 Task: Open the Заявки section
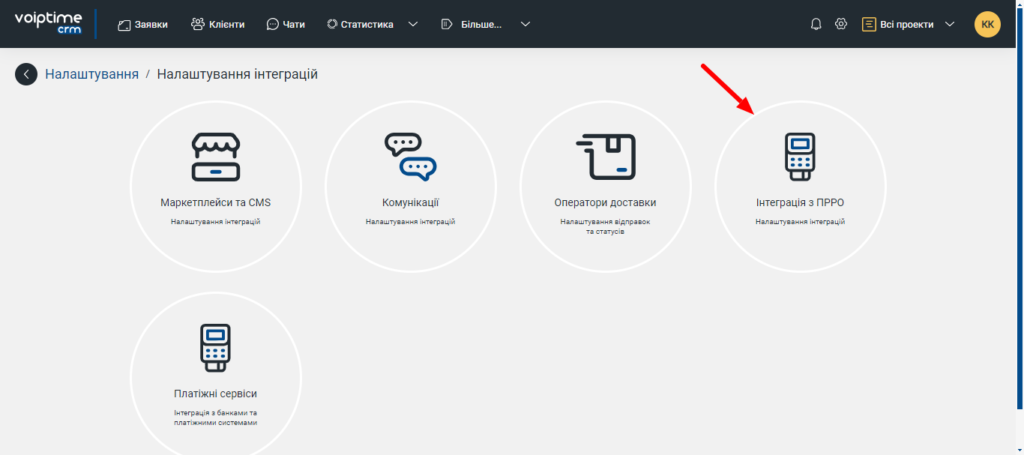tap(142, 24)
